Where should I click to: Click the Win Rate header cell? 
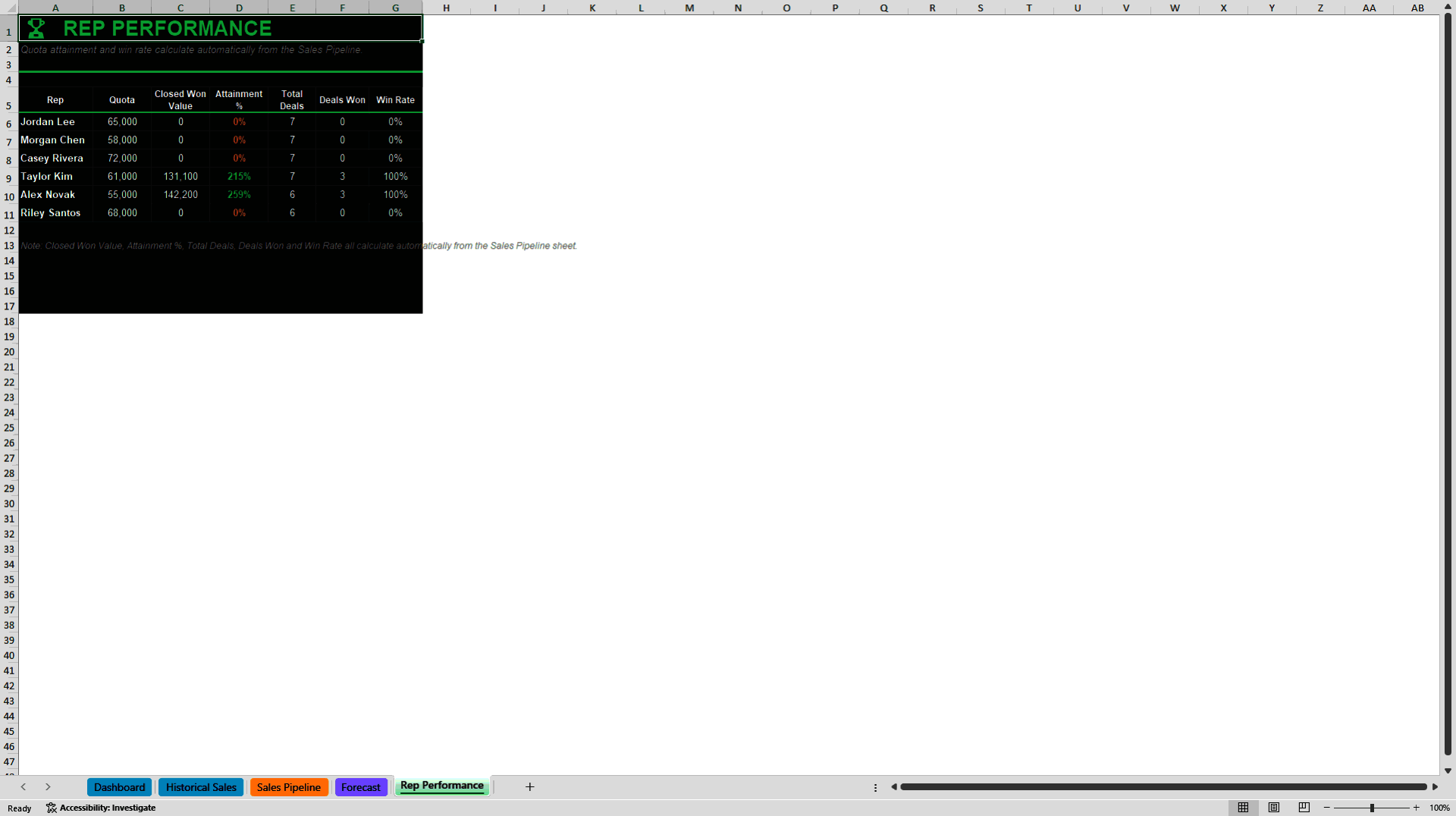(395, 99)
